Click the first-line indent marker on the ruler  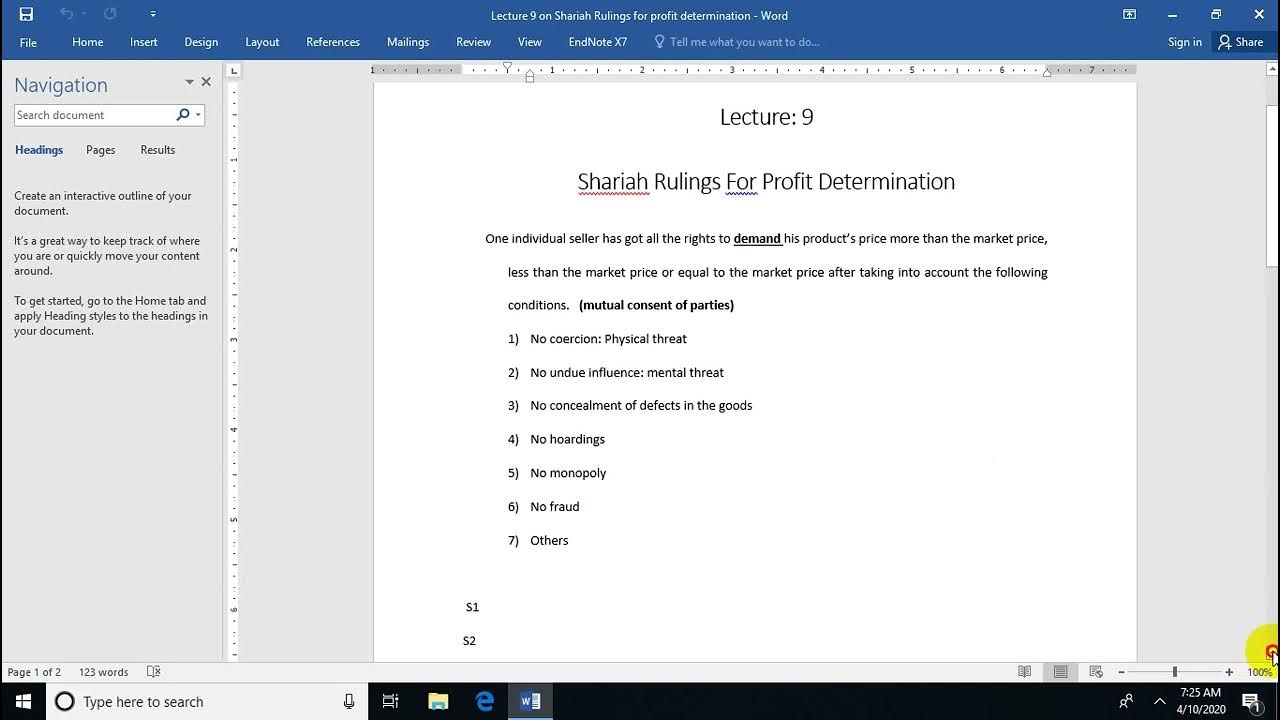(x=507, y=66)
